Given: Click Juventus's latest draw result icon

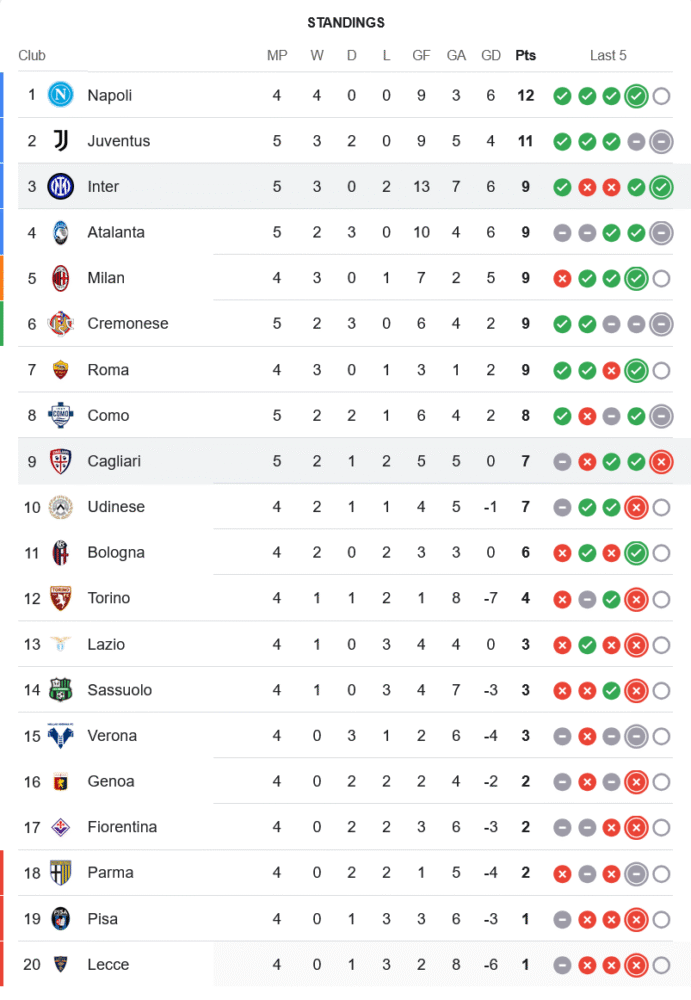Looking at the screenshot, I should [660, 142].
